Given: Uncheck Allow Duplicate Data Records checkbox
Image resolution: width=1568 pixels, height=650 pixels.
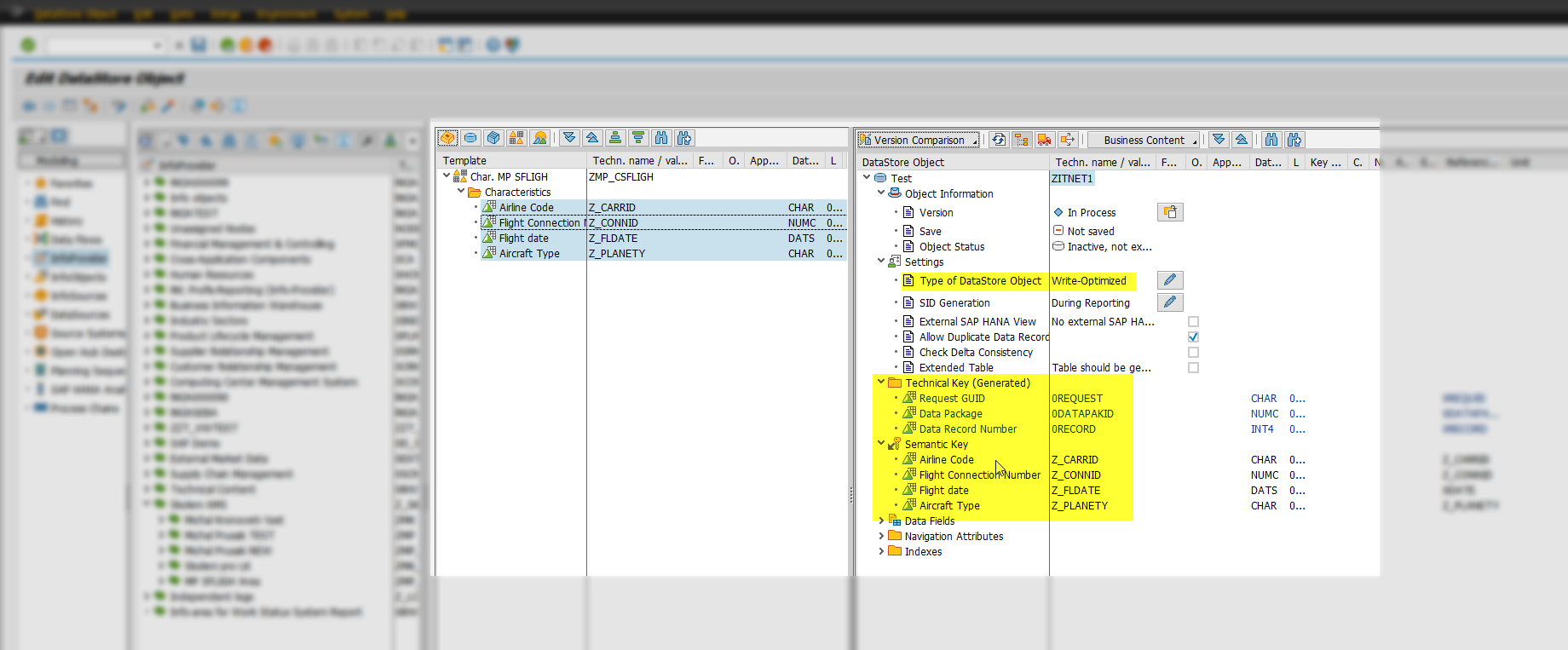Looking at the screenshot, I should pyautogui.click(x=1193, y=337).
